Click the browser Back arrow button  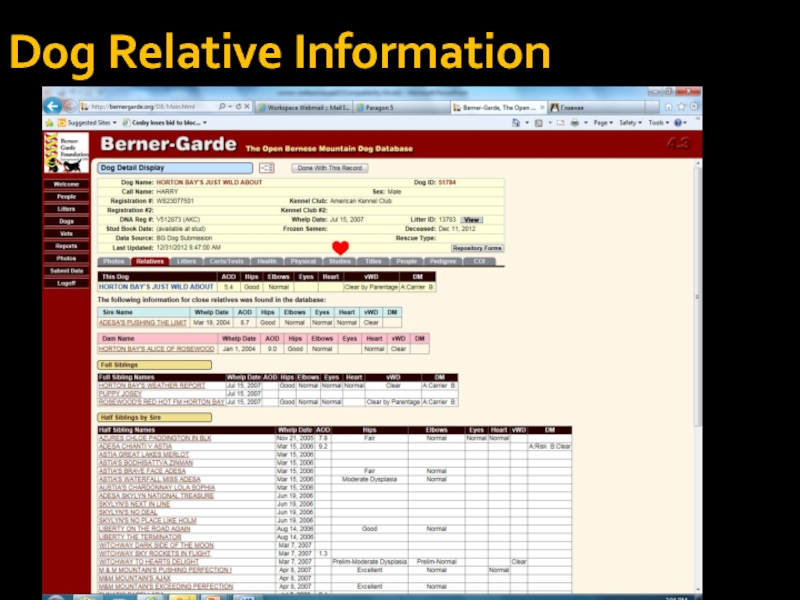52,106
